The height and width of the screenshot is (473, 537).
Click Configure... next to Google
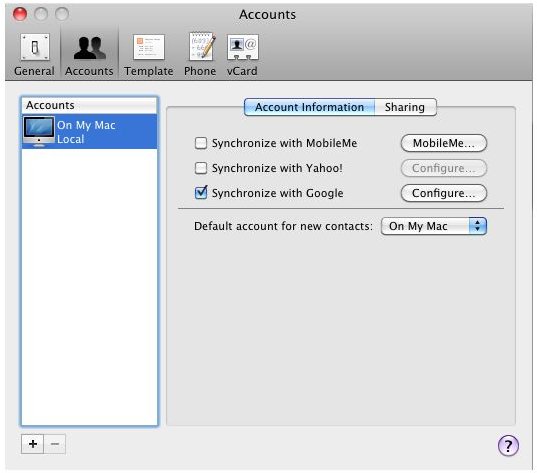coord(444,193)
